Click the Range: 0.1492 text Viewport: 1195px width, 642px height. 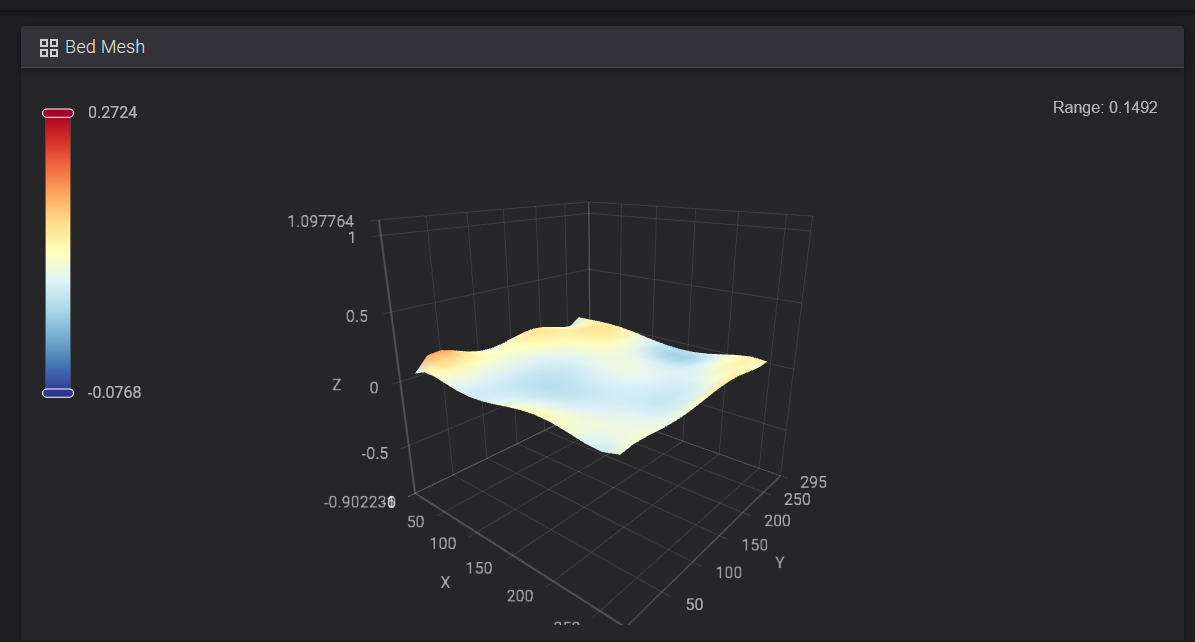(1105, 108)
